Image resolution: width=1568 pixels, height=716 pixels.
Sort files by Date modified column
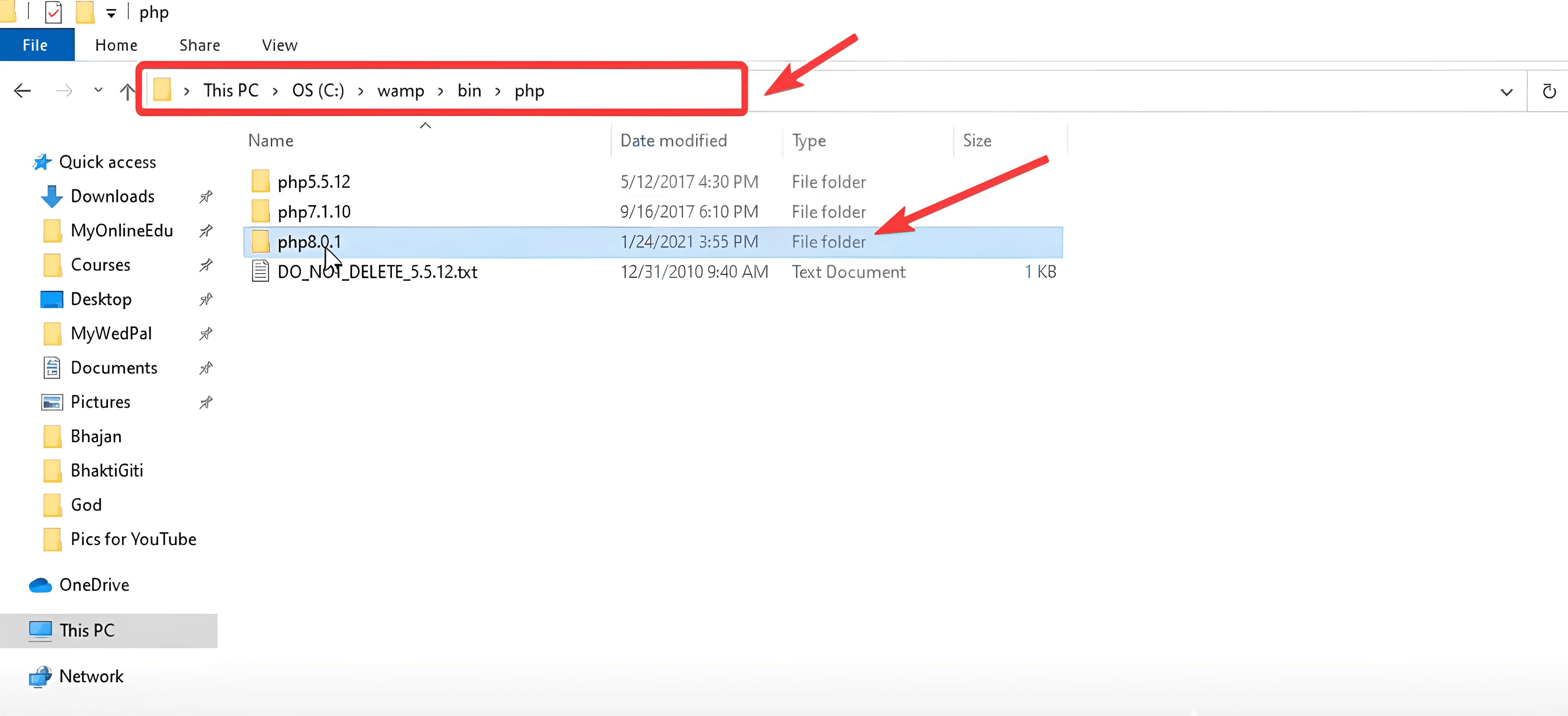[x=673, y=140]
